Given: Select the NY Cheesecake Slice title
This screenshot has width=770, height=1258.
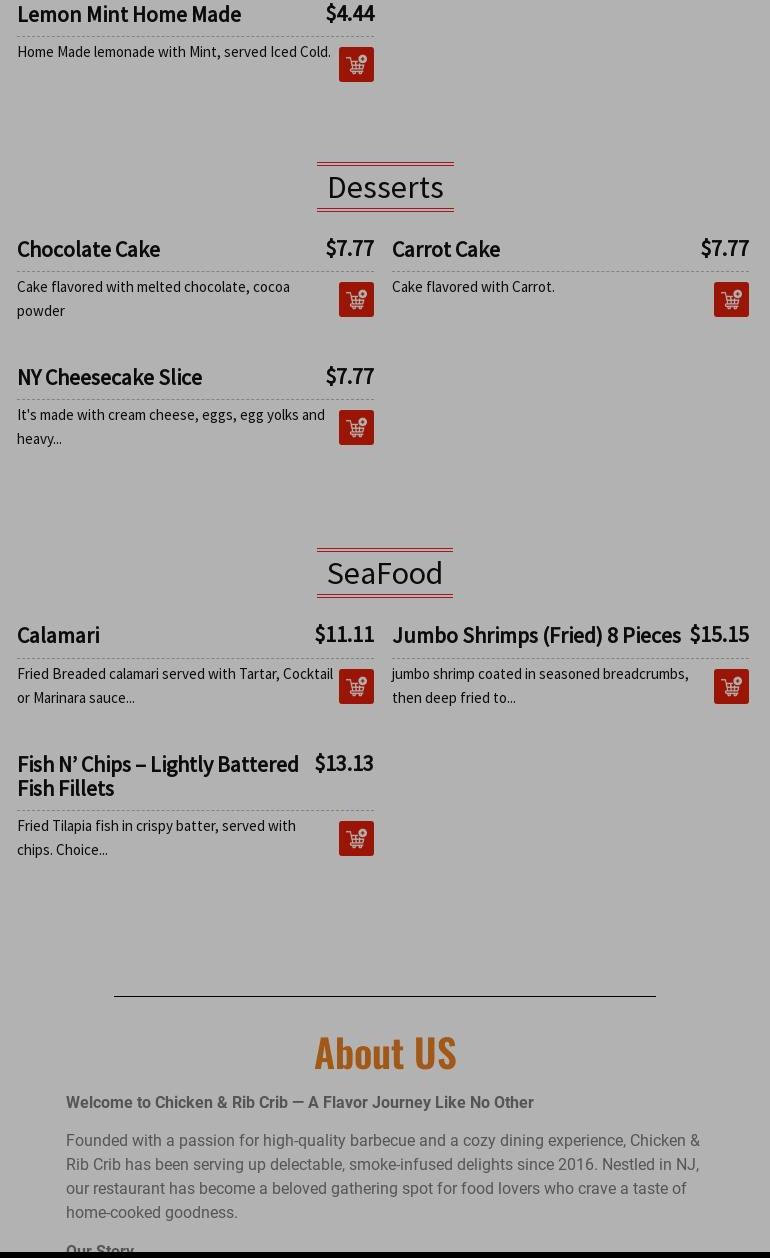Looking at the screenshot, I should (x=110, y=377).
